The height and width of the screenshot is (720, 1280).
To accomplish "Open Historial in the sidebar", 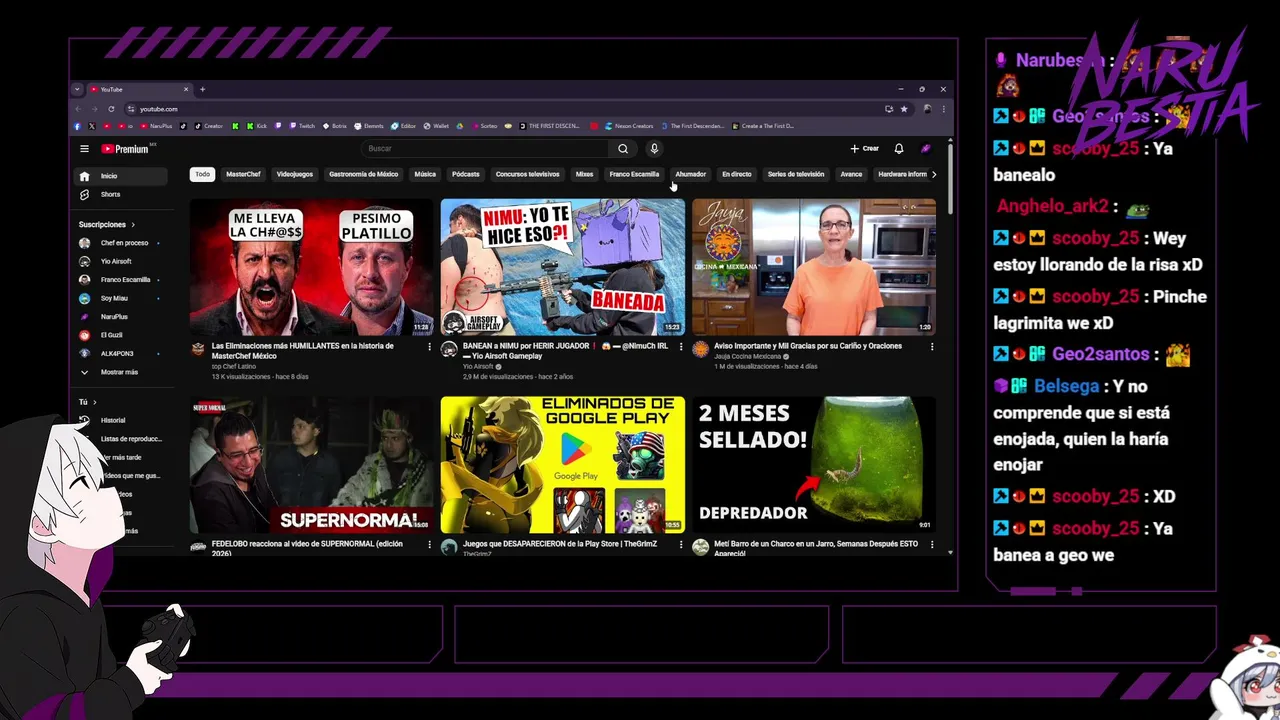I will pyautogui.click(x=121, y=420).
